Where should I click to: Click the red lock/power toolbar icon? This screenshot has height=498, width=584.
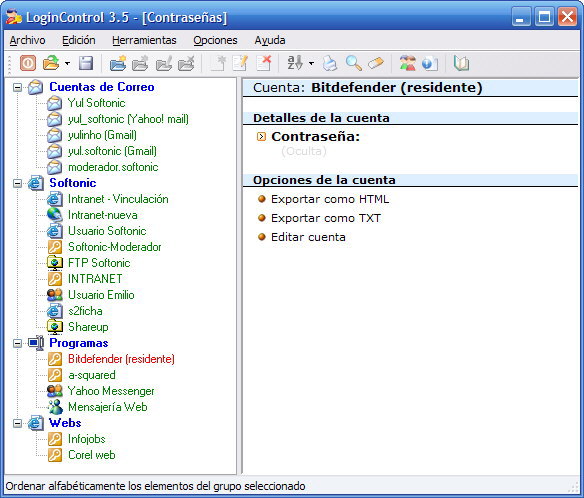(28, 63)
